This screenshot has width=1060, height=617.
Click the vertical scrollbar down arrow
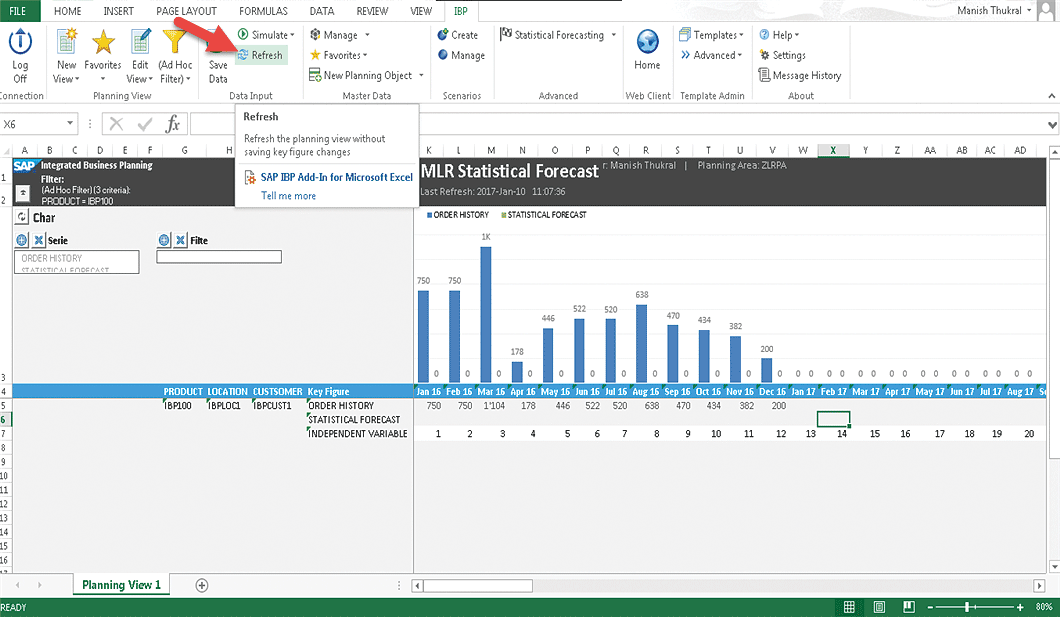pyautogui.click(x=1054, y=566)
